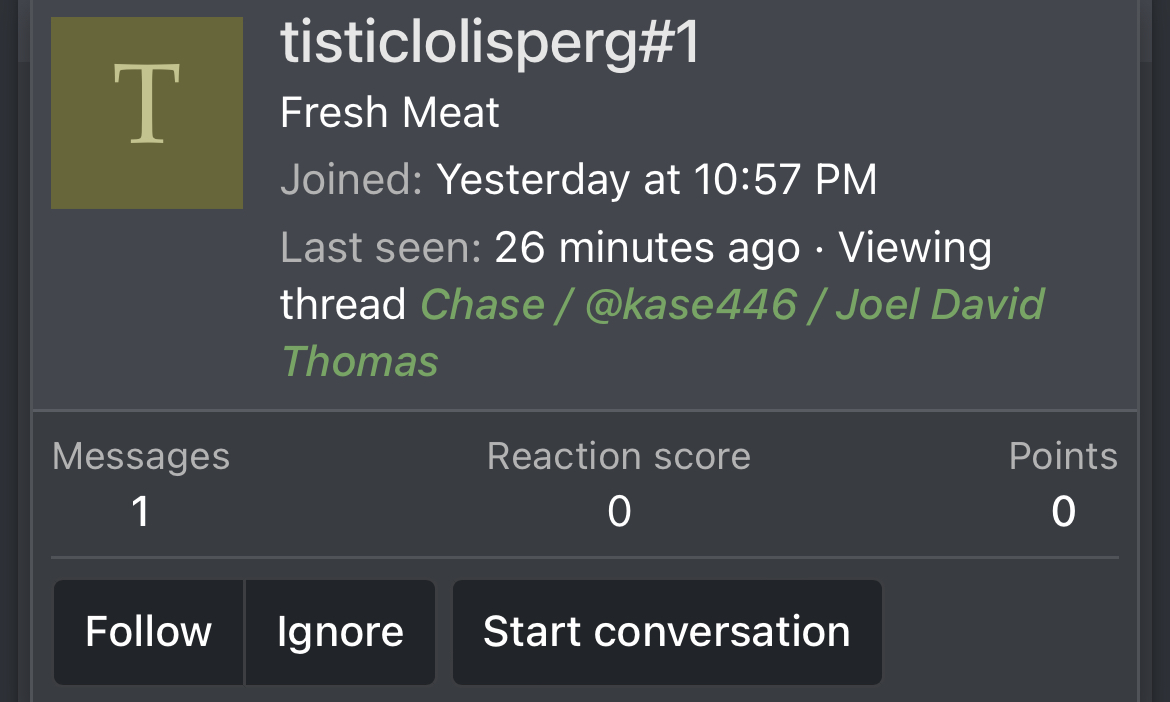Select the '0' value under Reaction score
Screen dimensions: 1170x702
pos(619,512)
